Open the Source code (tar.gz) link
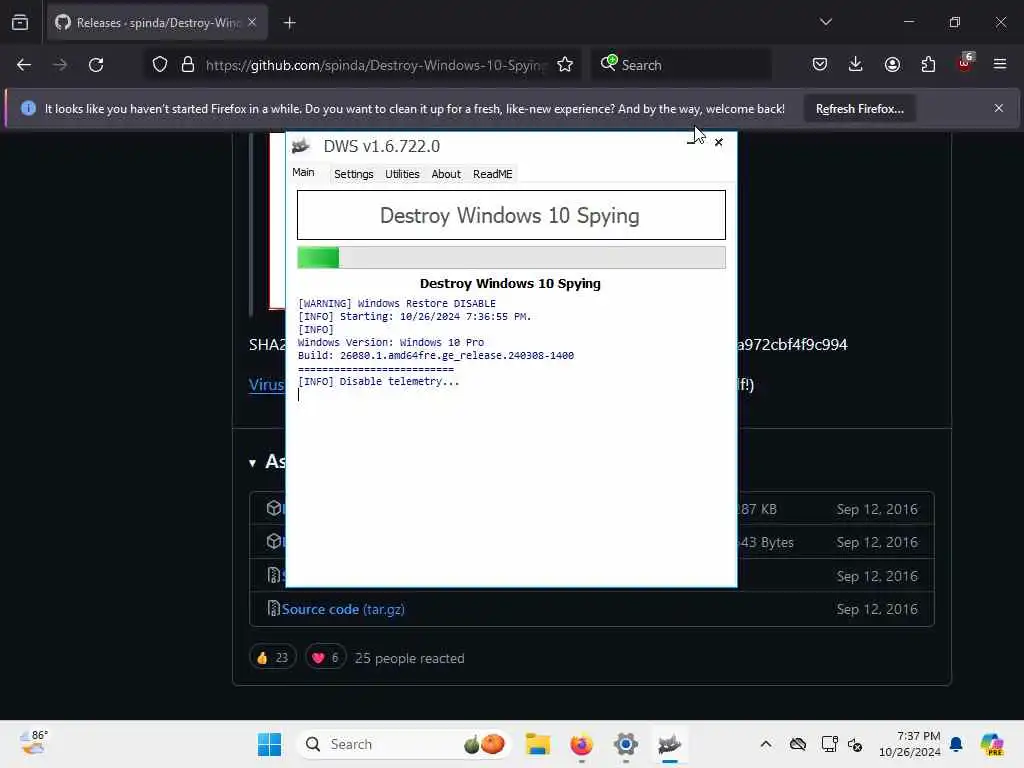The height and width of the screenshot is (768, 1024). click(343, 609)
